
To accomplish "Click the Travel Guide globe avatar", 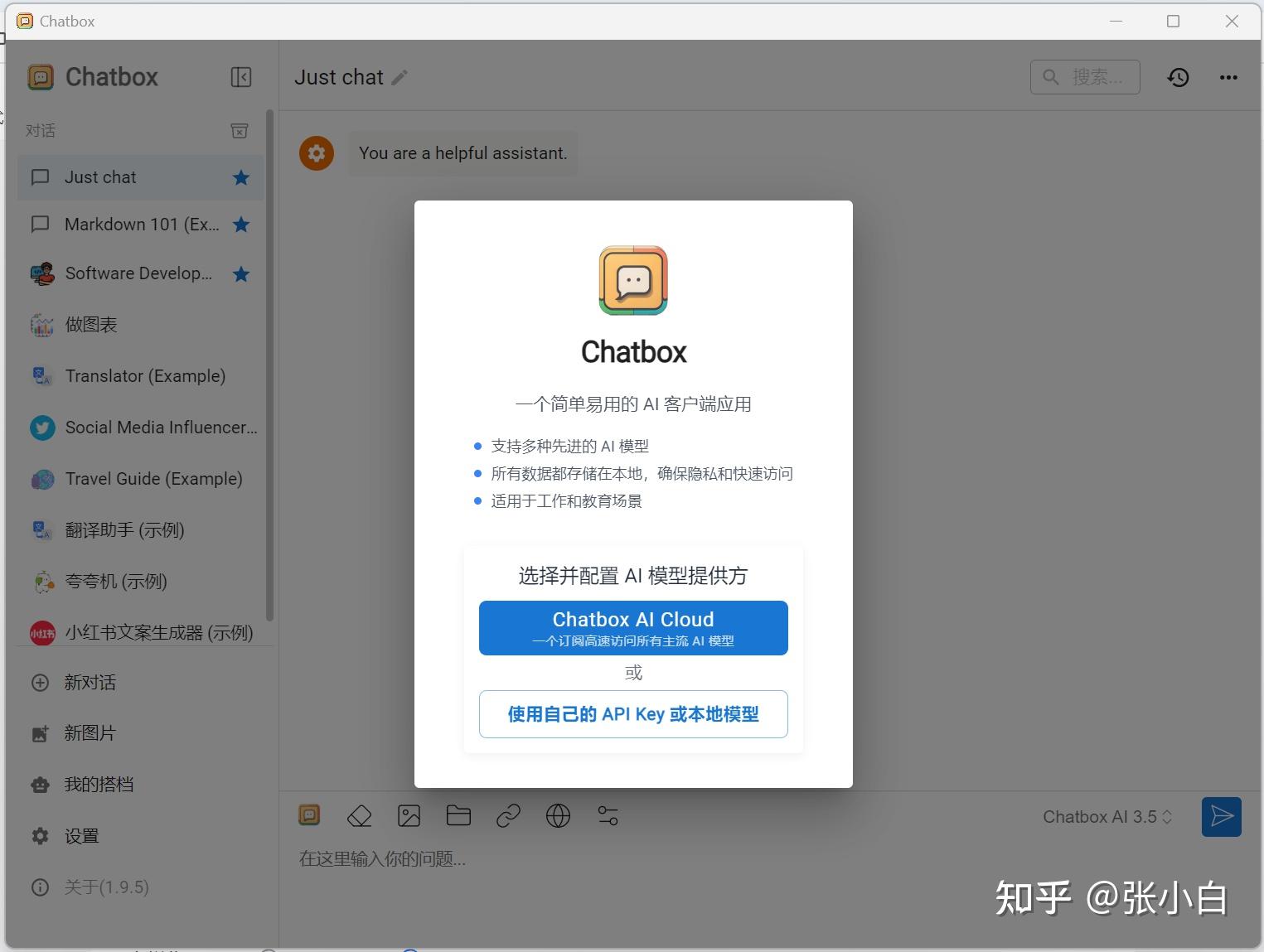I will [42, 479].
